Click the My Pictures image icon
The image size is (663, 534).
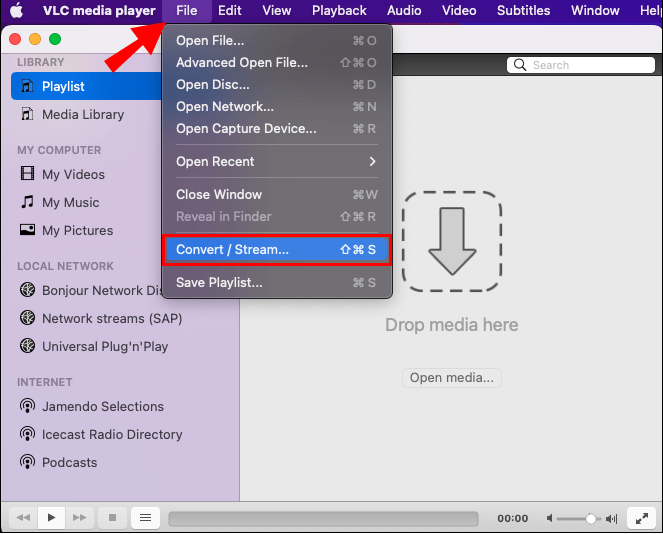click(x=27, y=230)
